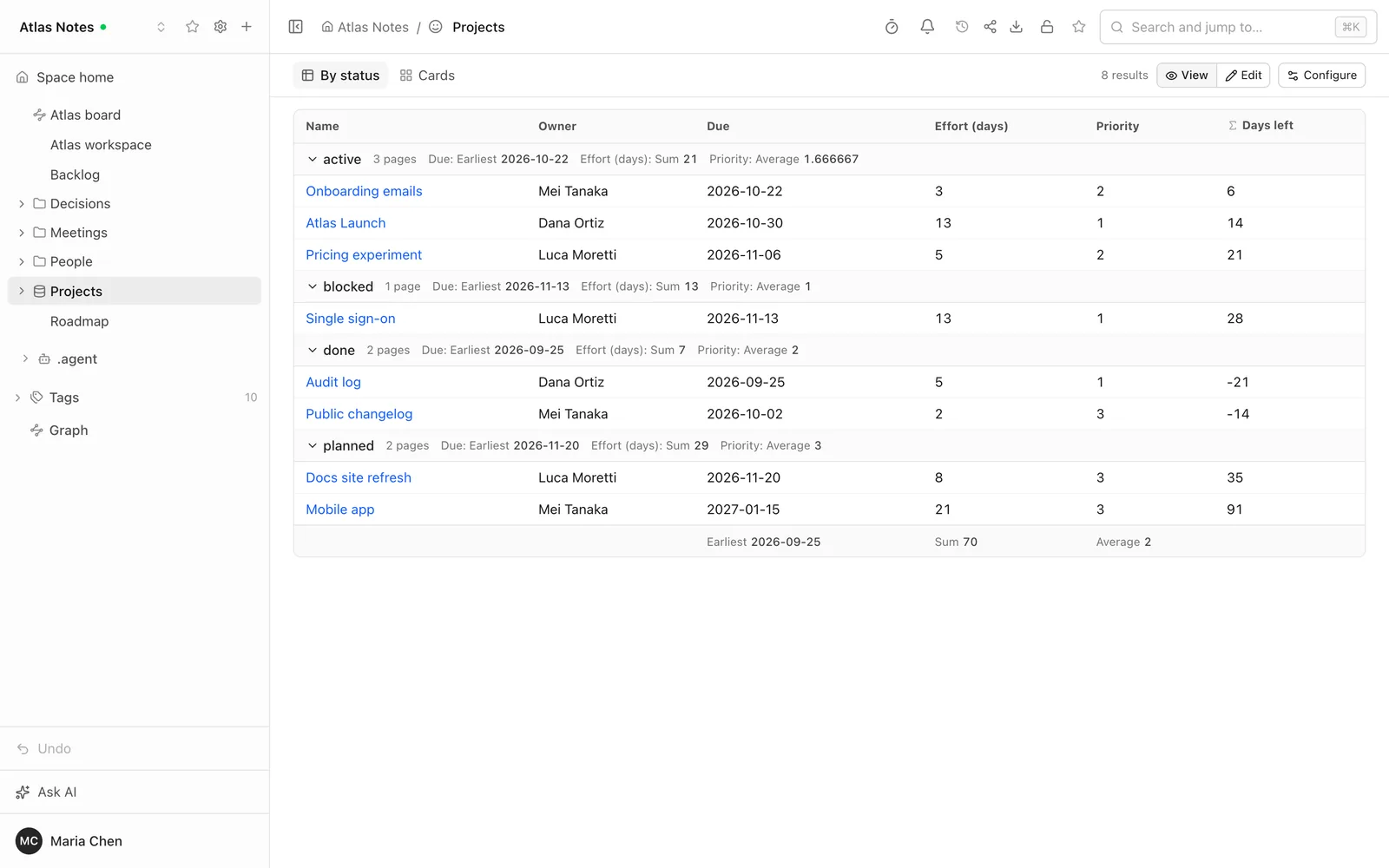
Task: Toggle sidebar panel icon
Action: pos(296,27)
